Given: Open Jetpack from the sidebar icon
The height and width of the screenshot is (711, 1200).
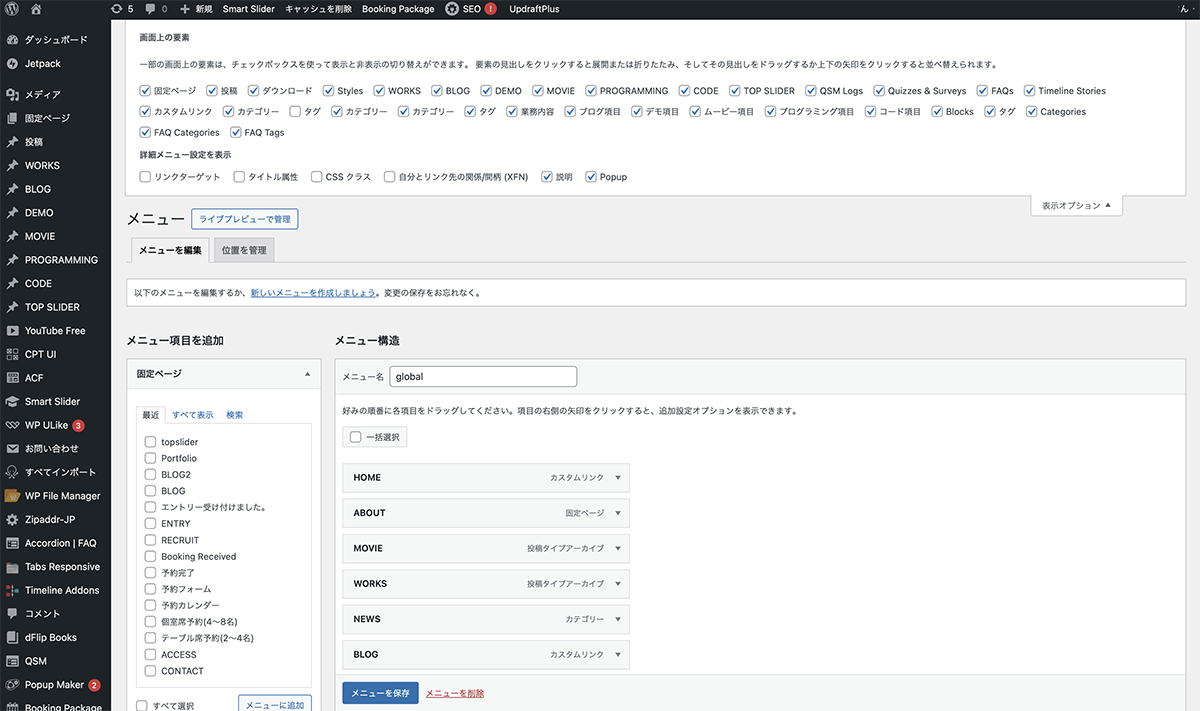Looking at the screenshot, I should pyautogui.click(x=12, y=63).
